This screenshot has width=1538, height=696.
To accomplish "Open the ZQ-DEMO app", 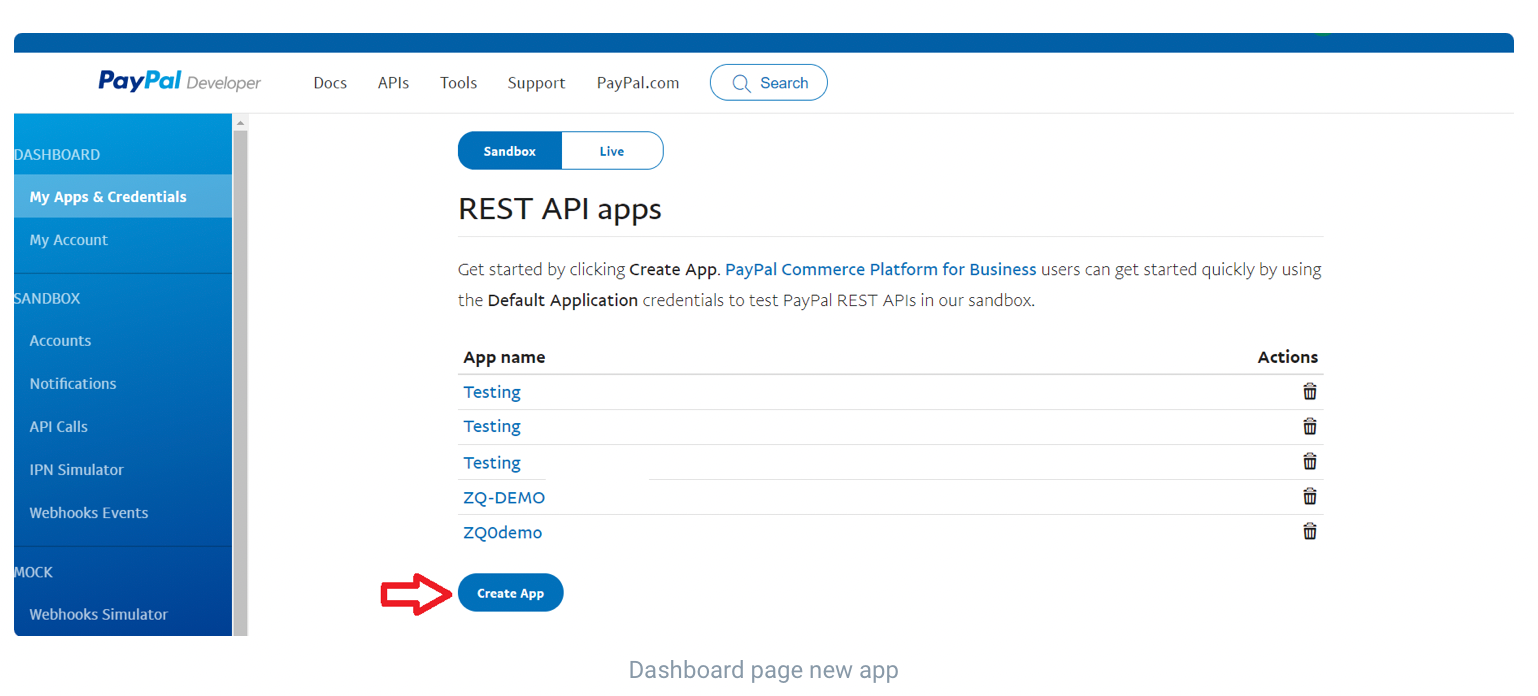I will [x=504, y=497].
